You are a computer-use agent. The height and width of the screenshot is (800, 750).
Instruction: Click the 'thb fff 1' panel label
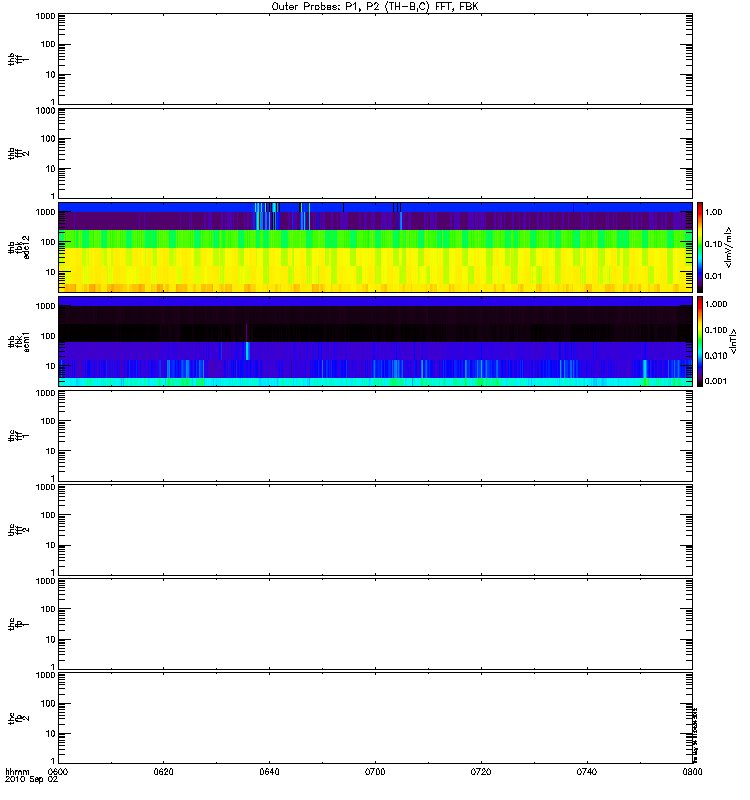coord(19,59)
